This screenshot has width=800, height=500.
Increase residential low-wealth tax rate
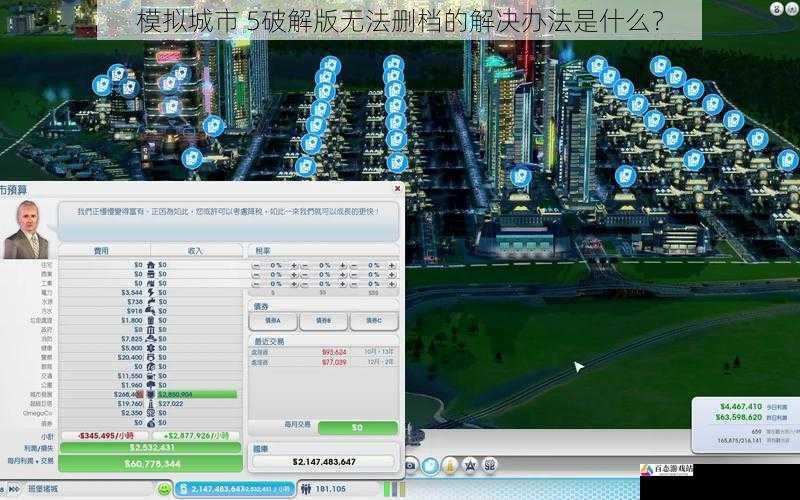pyautogui.click(x=294, y=266)
